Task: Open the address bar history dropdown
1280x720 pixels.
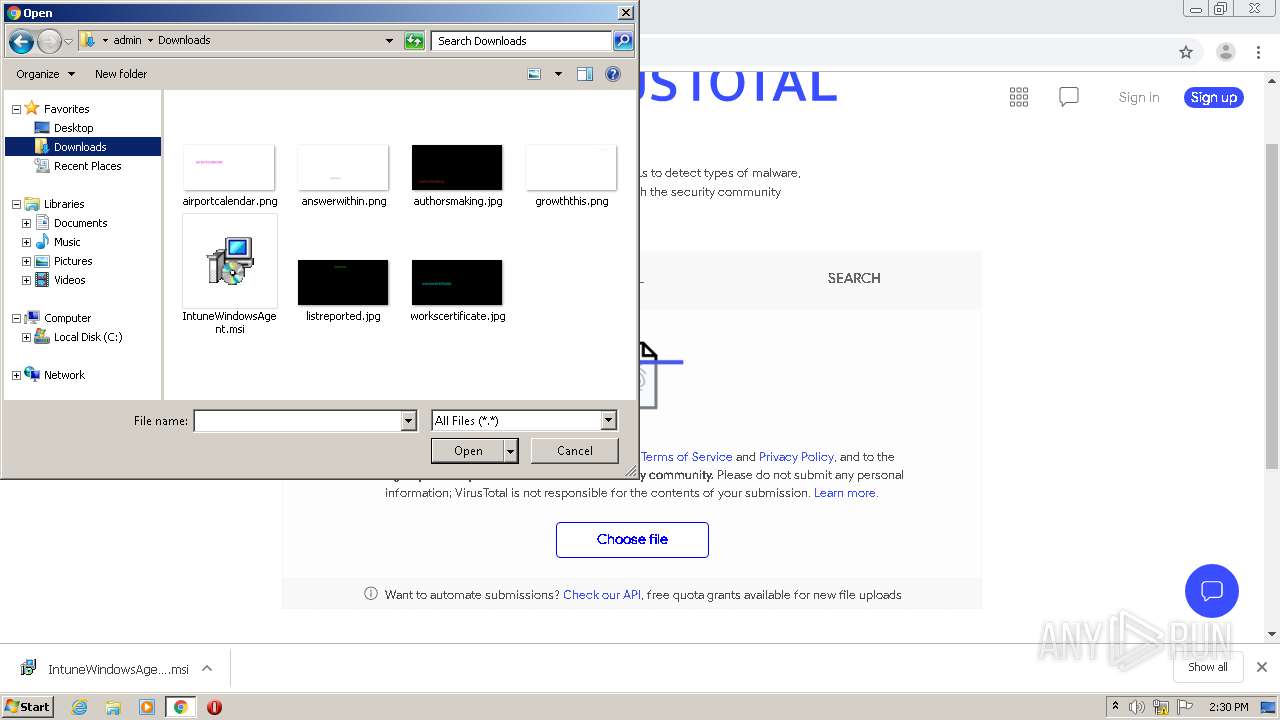Action: tap(389, 41)
